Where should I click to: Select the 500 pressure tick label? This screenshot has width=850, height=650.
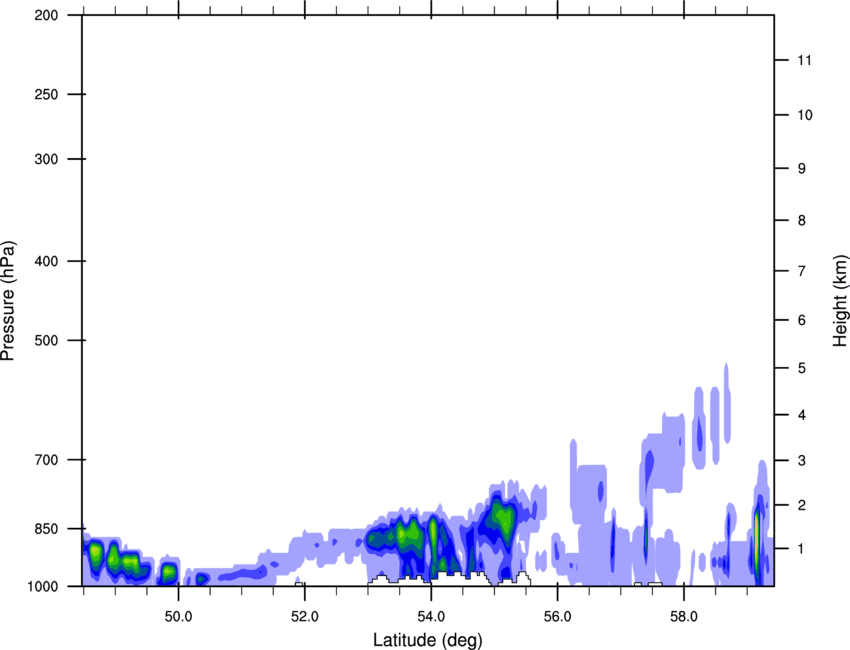click(x=46, y=340)
